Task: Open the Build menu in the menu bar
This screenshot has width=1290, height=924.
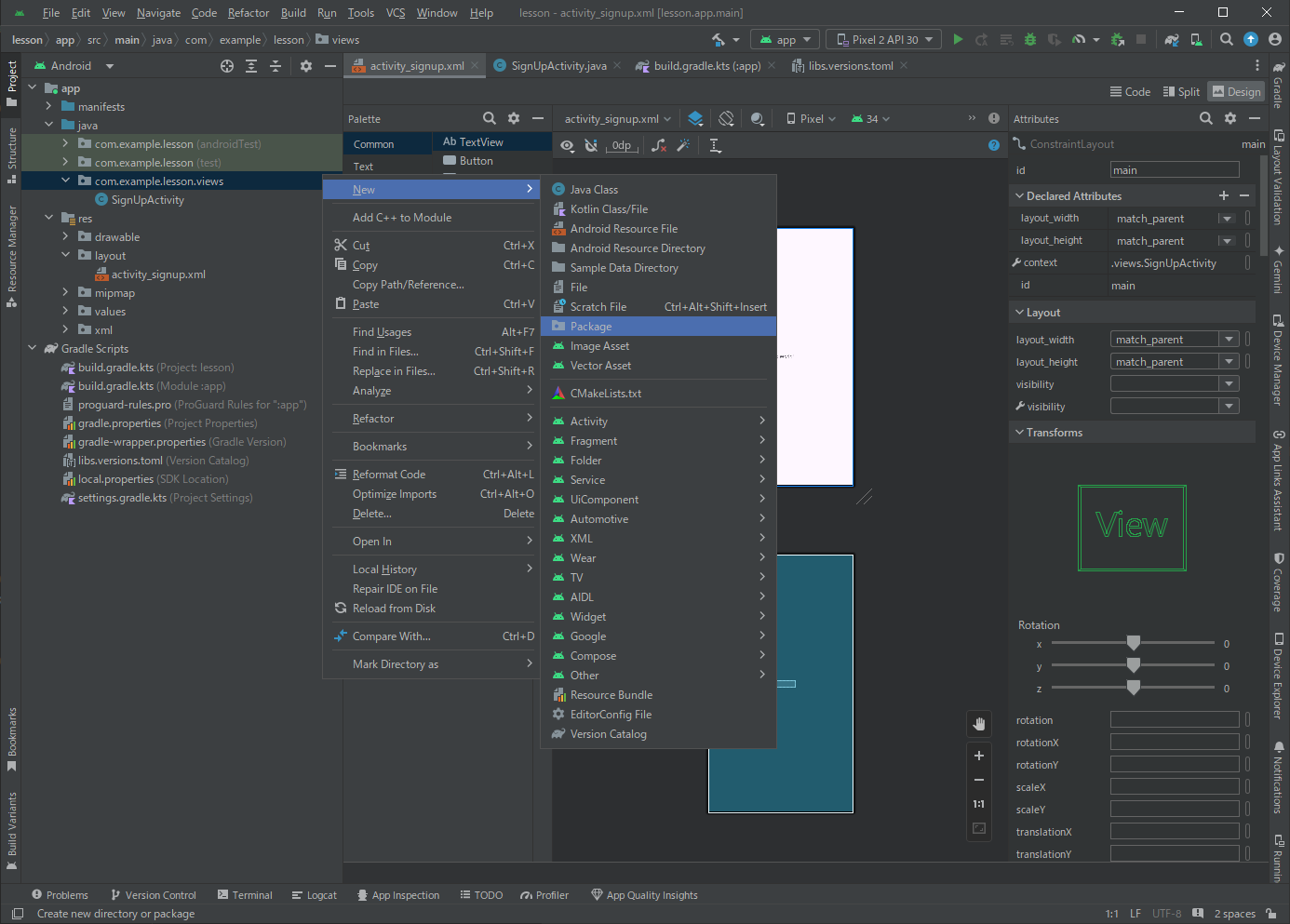Action: click(293, 13)
